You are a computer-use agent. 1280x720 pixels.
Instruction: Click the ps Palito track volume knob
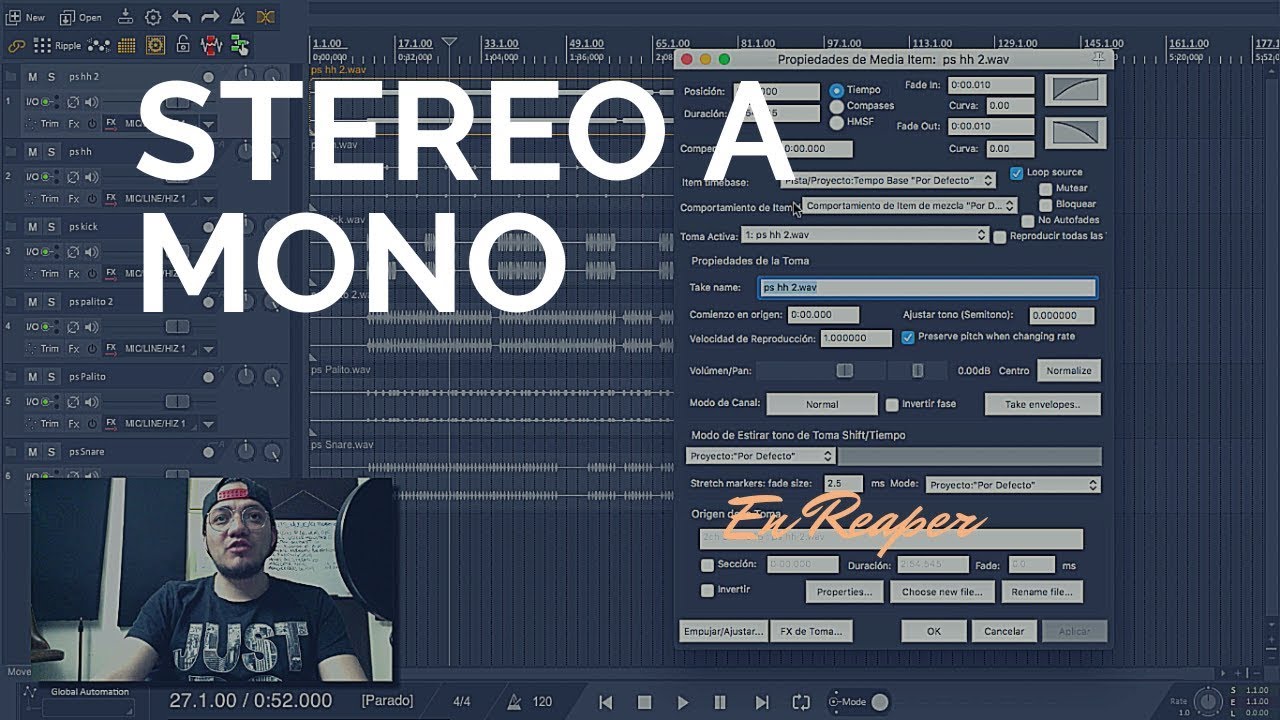click(244, 377)
